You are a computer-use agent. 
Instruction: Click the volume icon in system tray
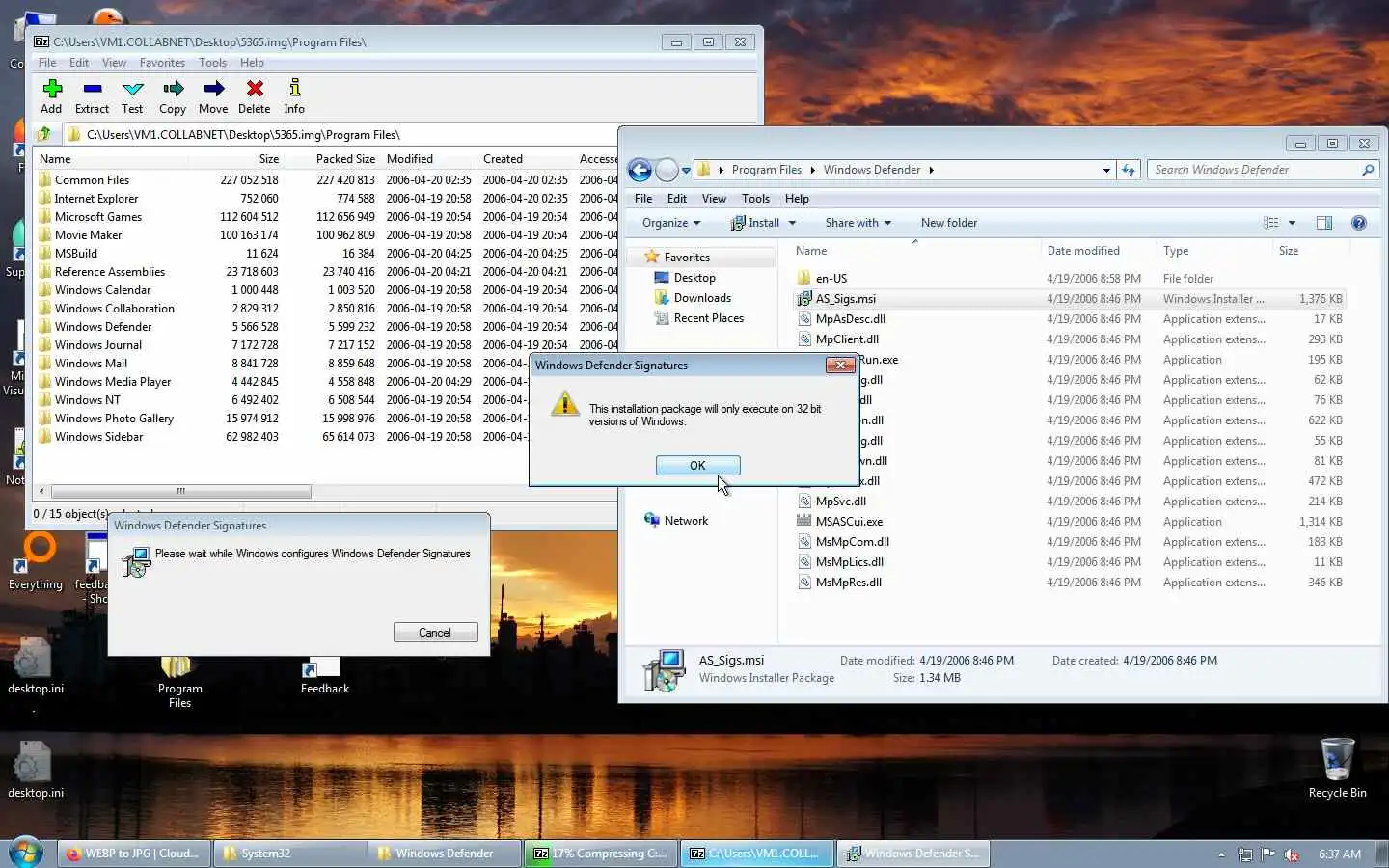1292,854
